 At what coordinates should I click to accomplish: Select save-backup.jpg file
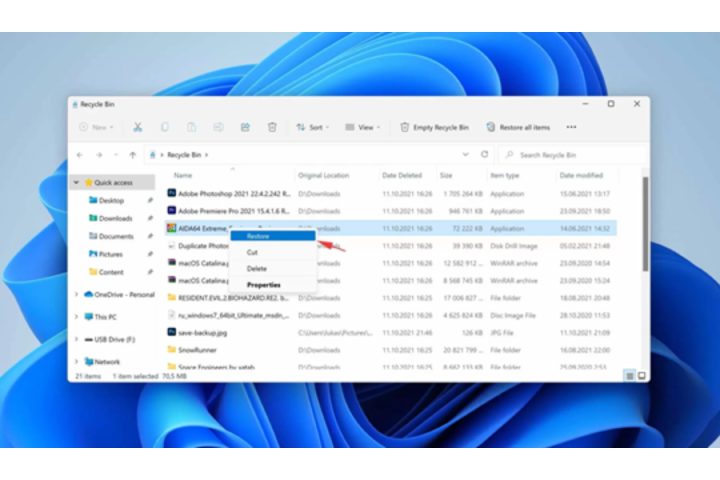(391, 333)
